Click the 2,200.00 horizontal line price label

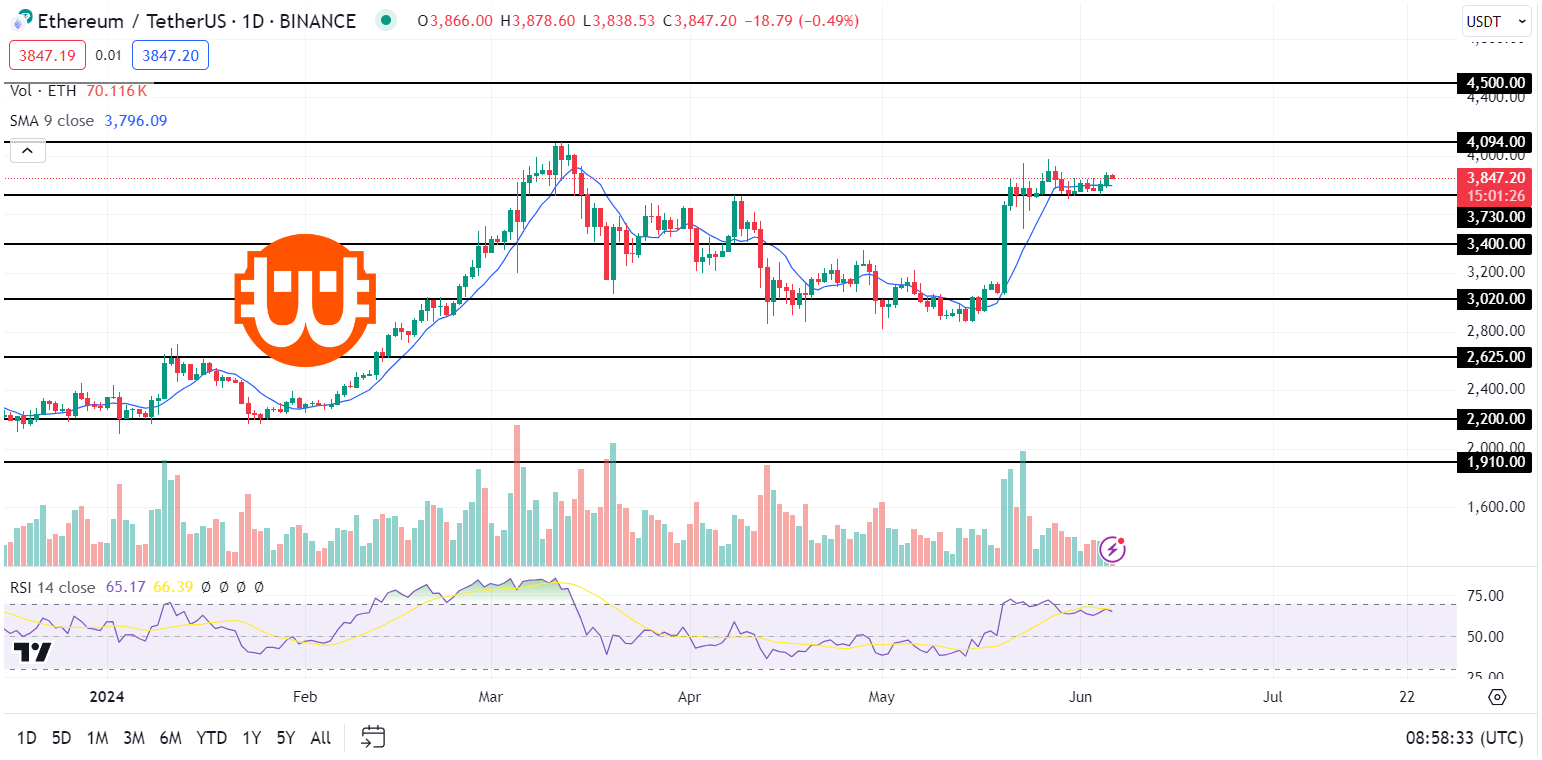(x=1494, y=419)
